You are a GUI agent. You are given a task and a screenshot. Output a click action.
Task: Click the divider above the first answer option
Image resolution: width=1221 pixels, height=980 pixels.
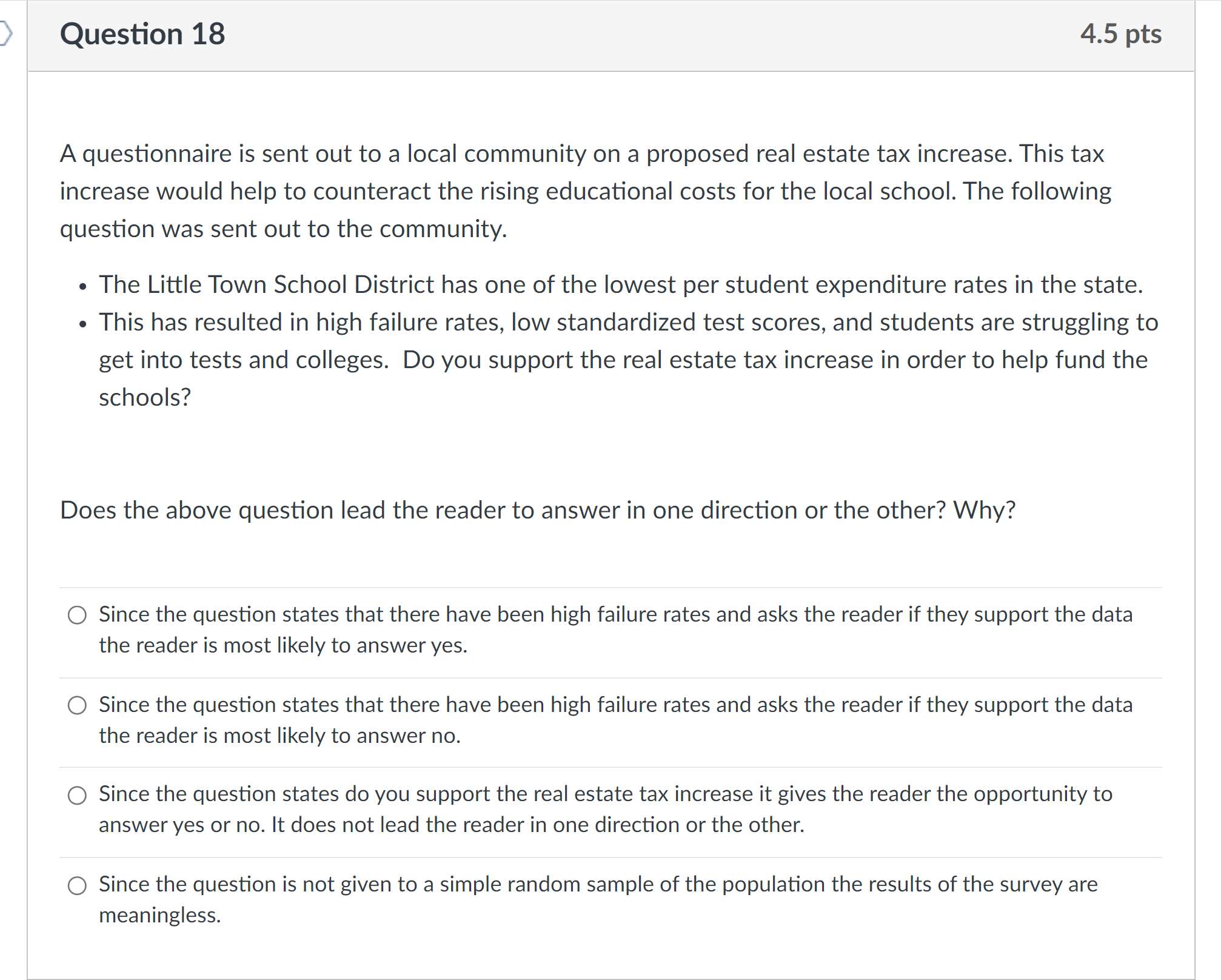pyautogui.click(x=606, y=586)
